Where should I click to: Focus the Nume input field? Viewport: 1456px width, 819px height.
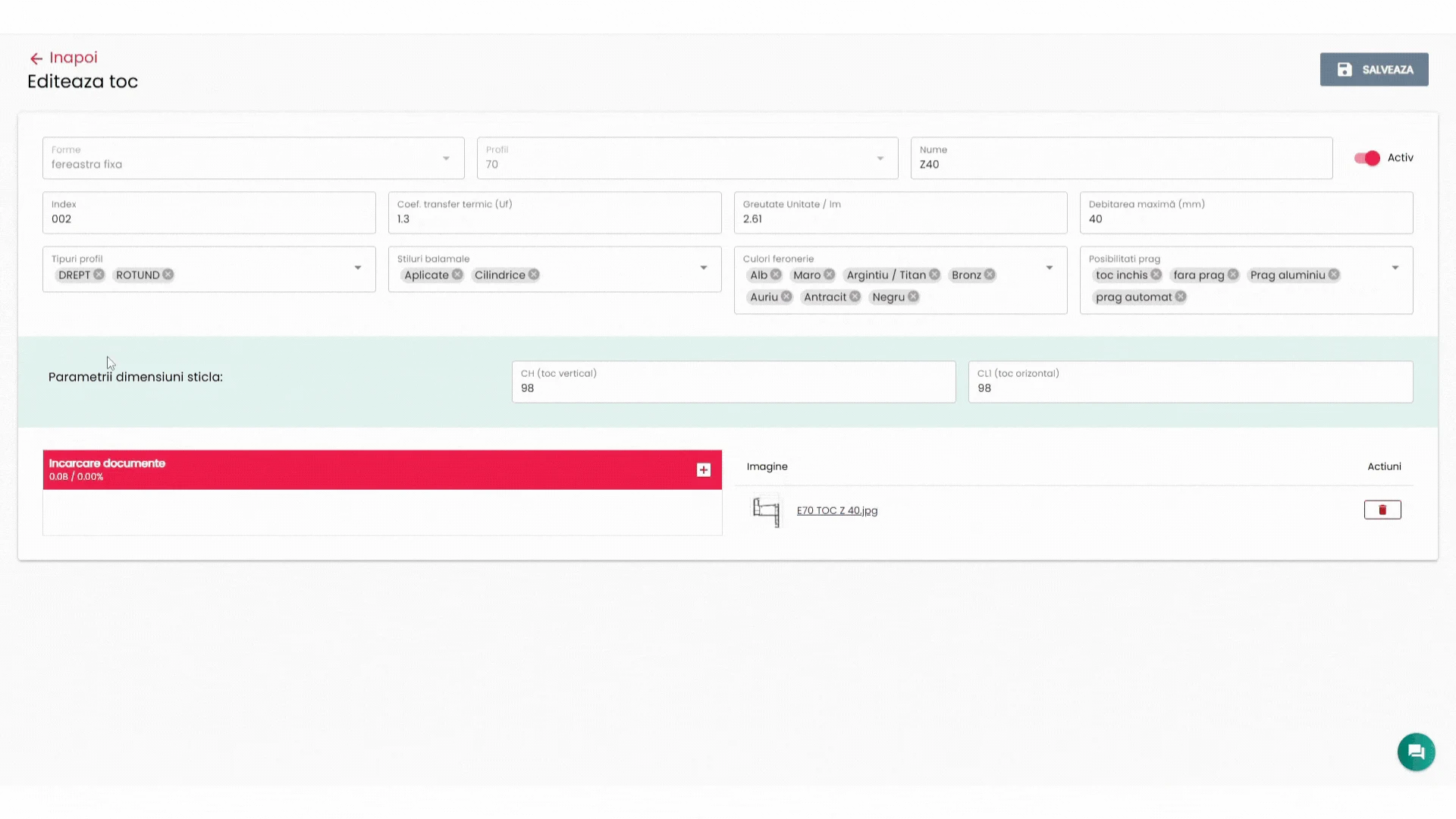(x=1122, y=158)
